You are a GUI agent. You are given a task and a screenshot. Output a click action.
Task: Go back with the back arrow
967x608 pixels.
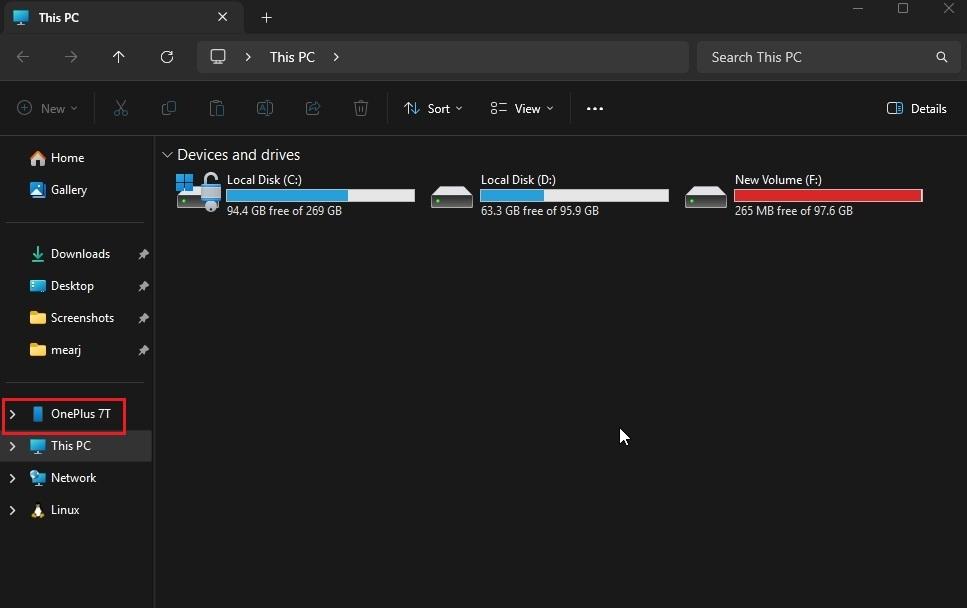[23, 57]
